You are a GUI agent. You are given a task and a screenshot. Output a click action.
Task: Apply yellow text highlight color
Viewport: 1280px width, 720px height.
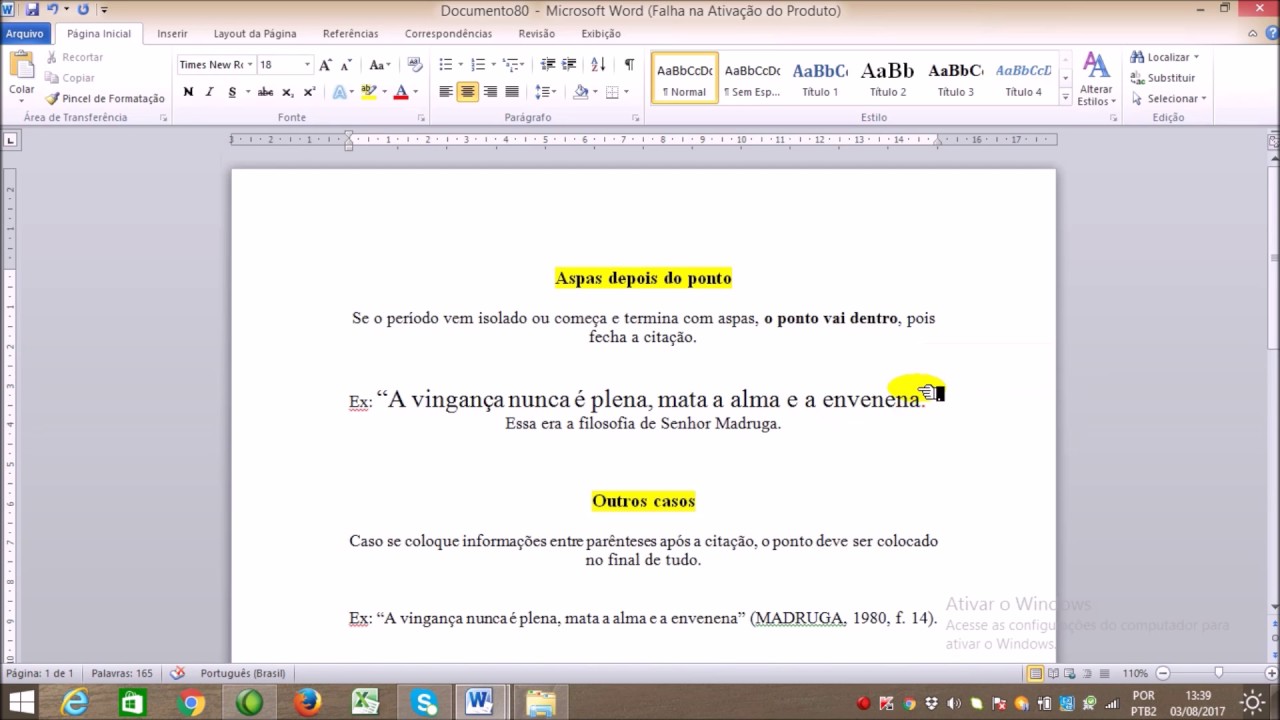368,92
